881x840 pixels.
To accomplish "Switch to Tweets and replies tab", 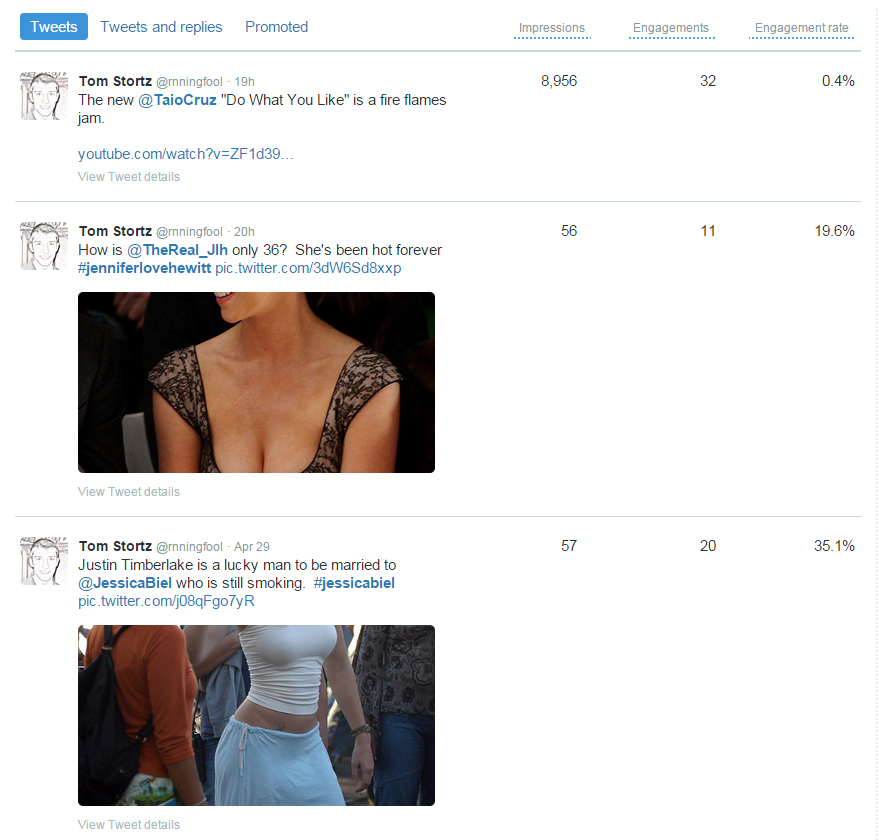I will point(161,27).
